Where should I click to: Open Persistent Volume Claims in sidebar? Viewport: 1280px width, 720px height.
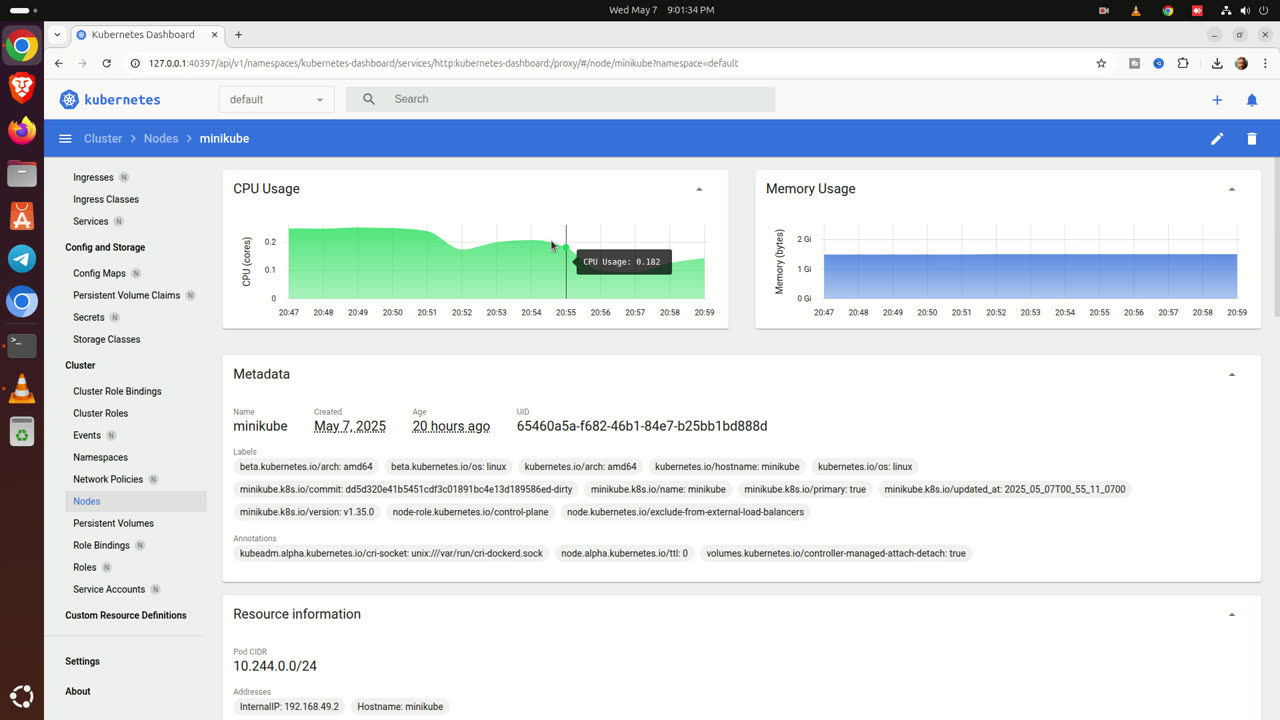pos(127,295)
